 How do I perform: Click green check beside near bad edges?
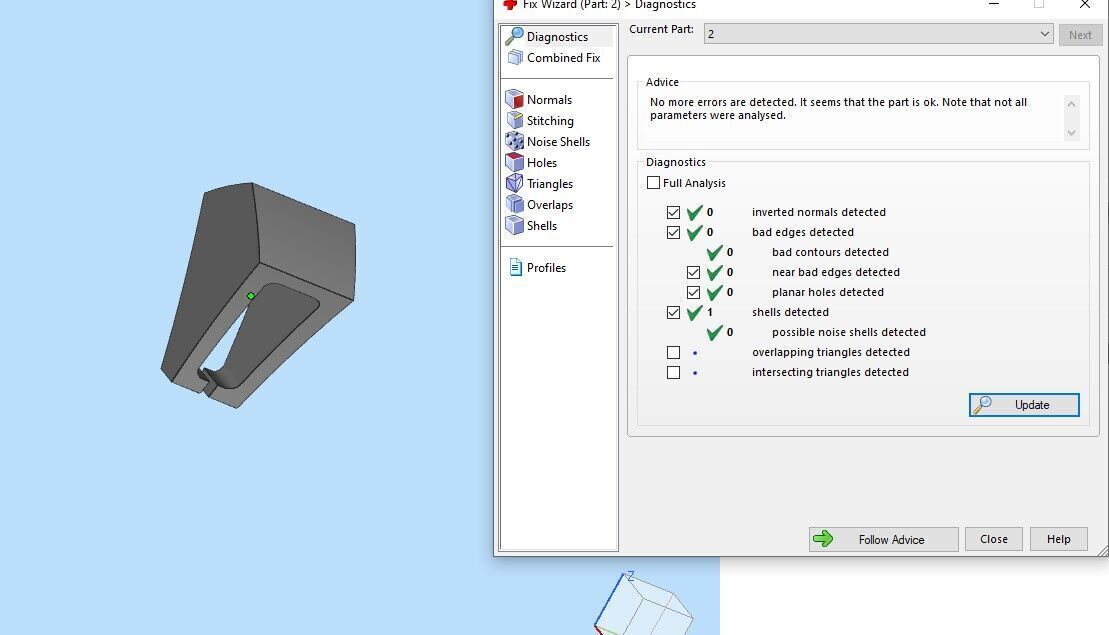coord(714,272)
